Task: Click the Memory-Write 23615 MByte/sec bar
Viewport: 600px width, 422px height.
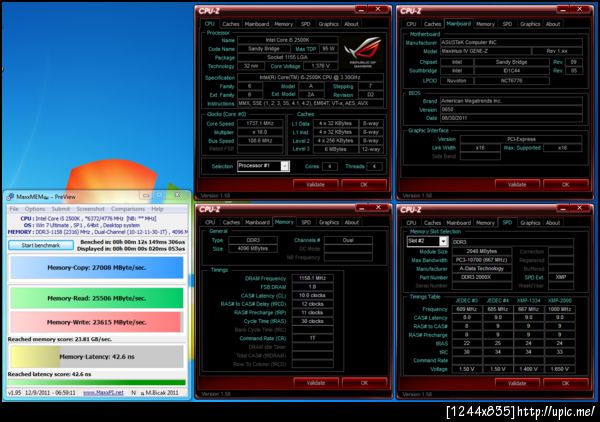Action: pos(96,322)
